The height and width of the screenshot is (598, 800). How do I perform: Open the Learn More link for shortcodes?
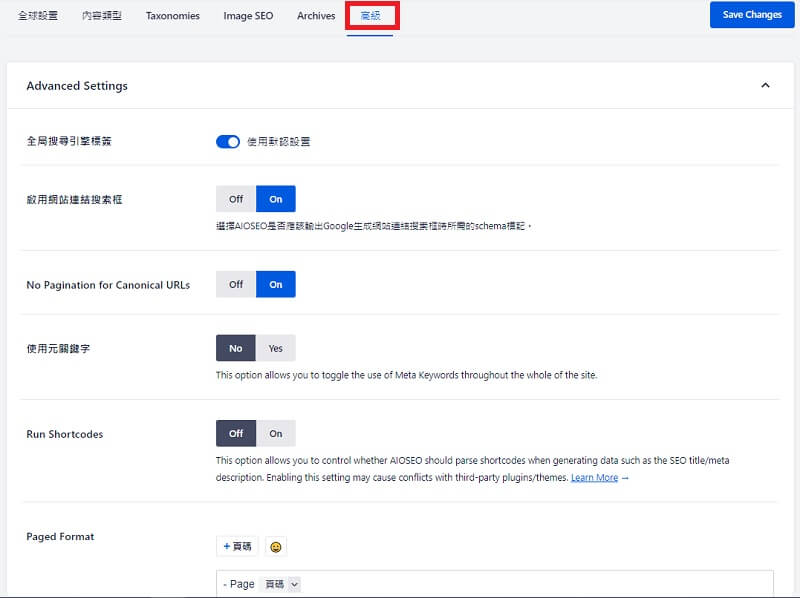pyautogui.click(x=594, y=478)
